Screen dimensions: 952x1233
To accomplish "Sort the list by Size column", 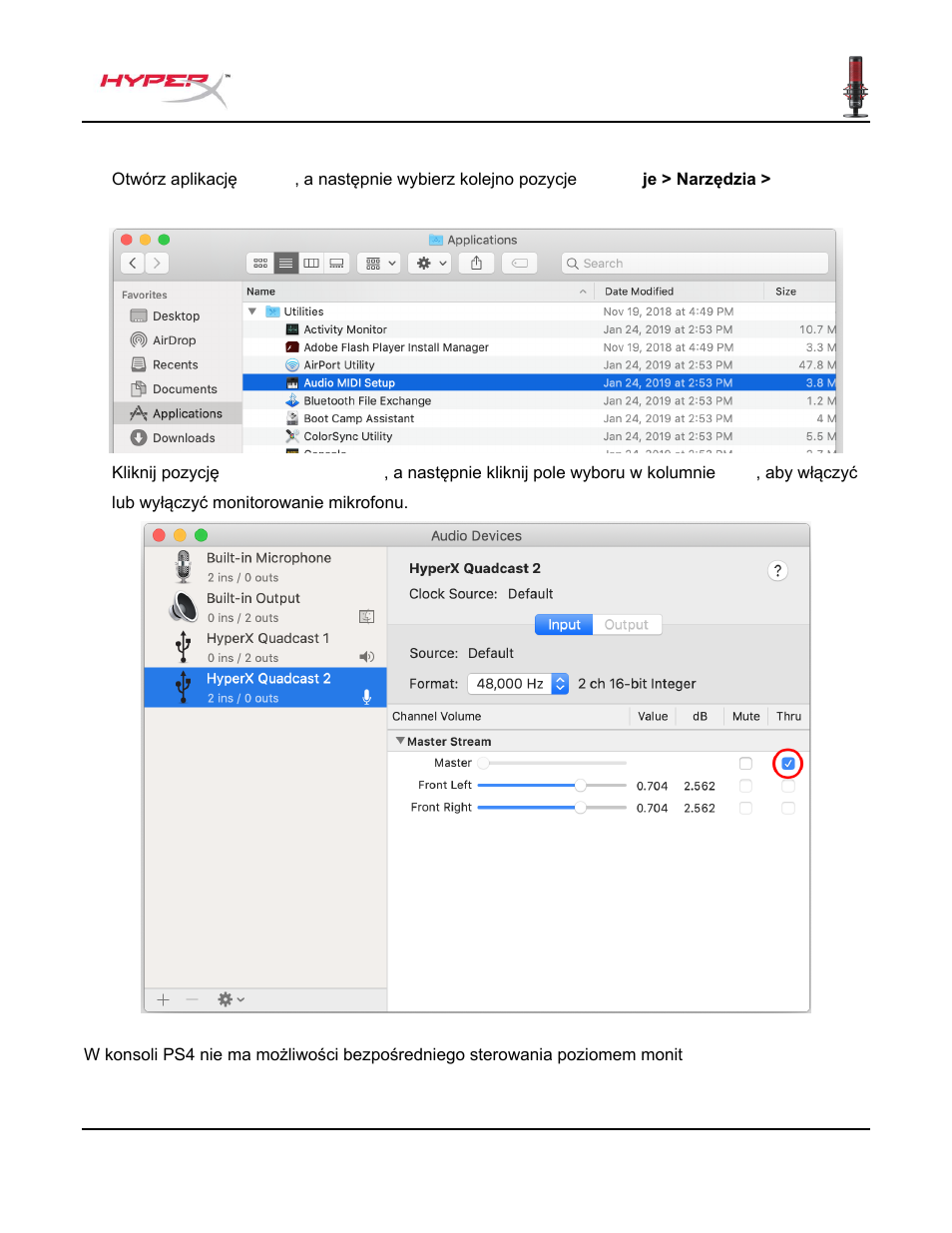I will [x=800, y=292].
